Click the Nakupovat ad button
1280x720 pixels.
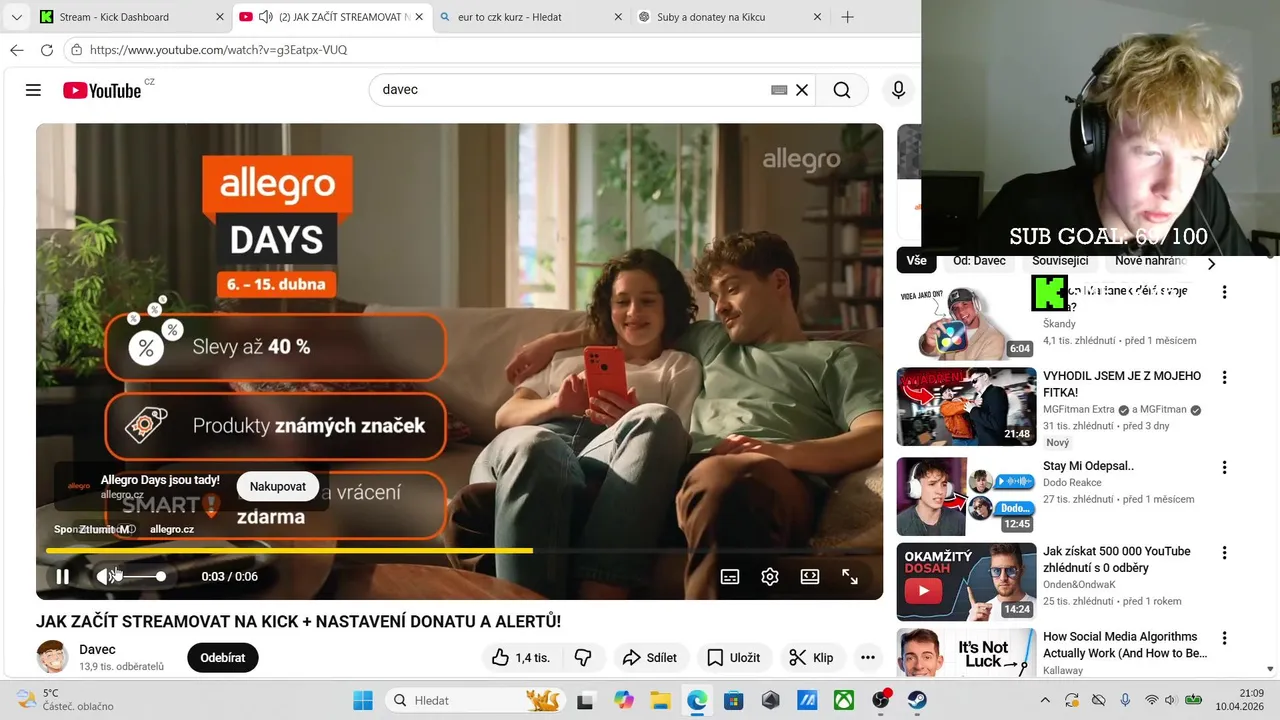[x=278, y=486]
